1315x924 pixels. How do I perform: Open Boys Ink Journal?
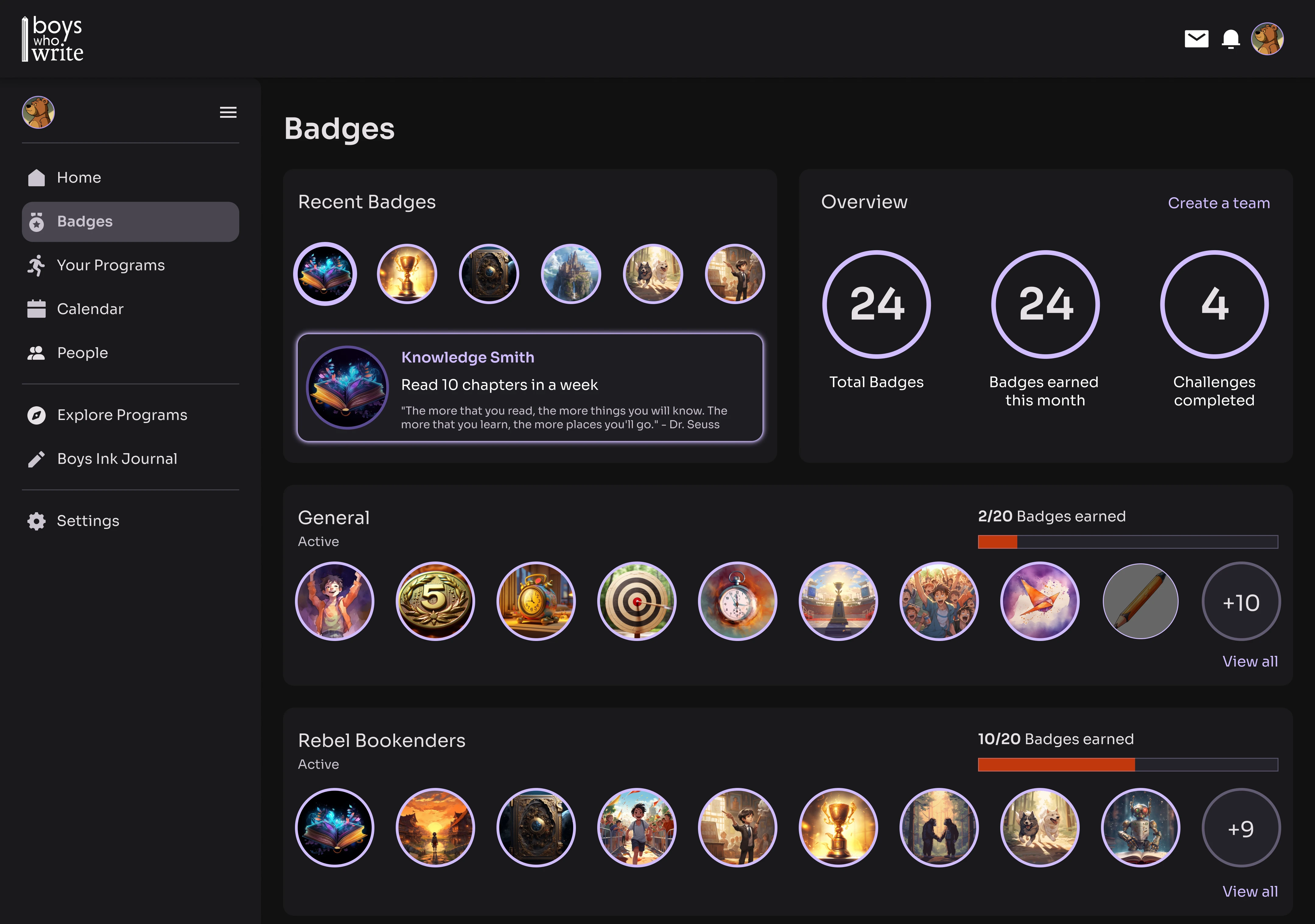coord(117,459)
